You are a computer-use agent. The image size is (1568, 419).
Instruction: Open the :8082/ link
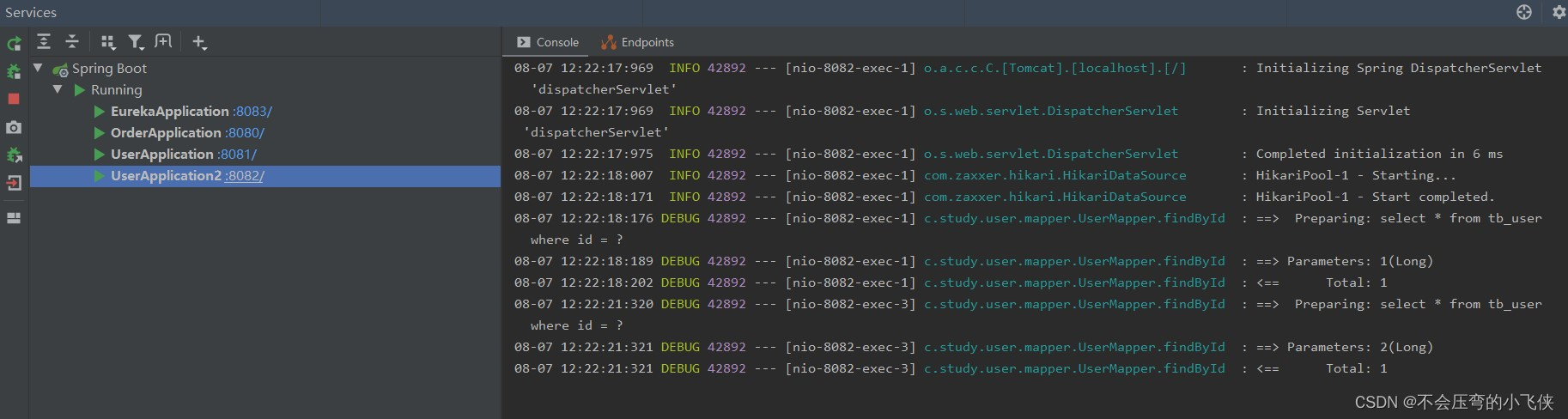tap(245, 176)
